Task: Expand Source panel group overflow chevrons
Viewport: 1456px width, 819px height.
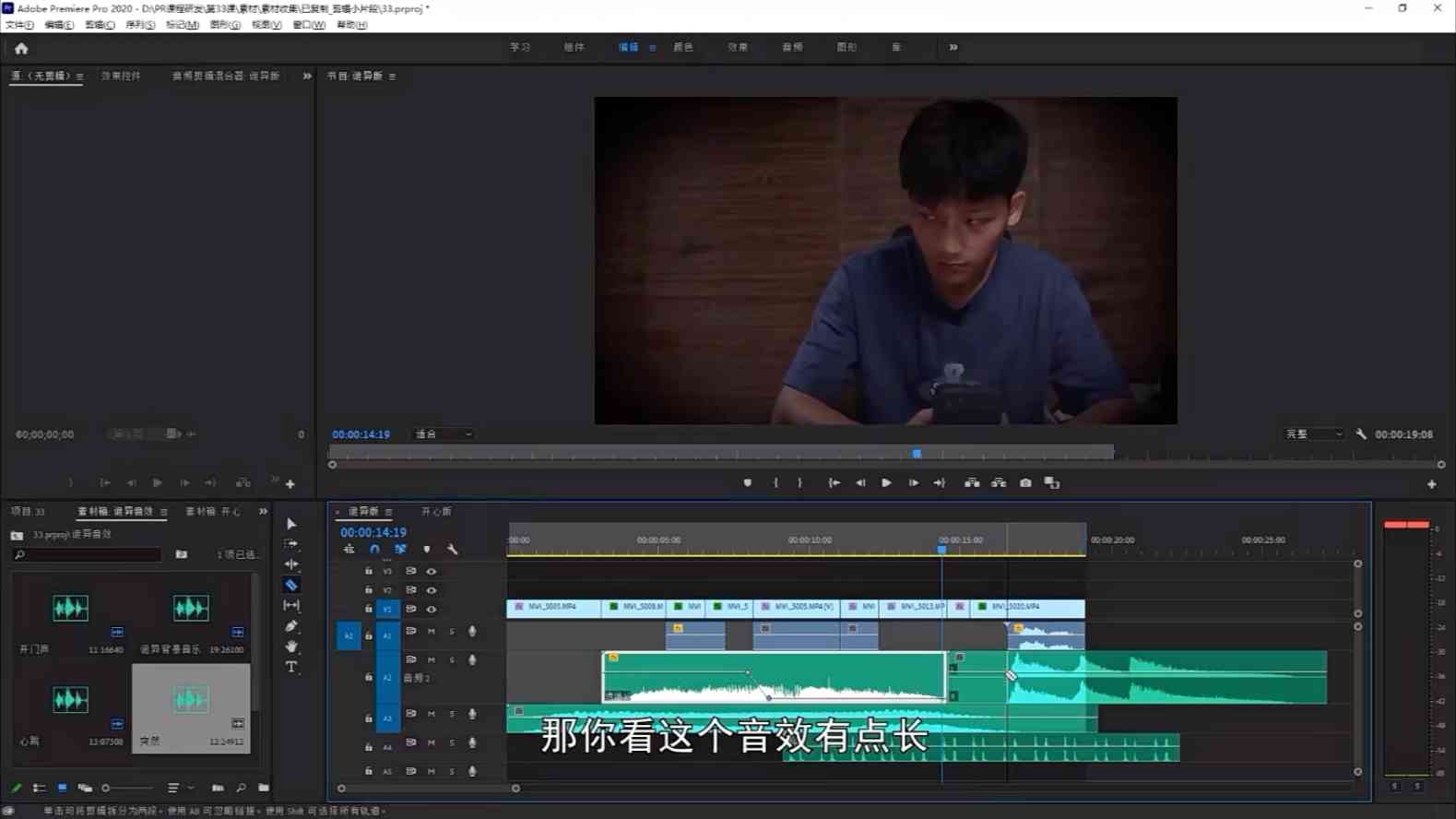Action: coord(307,77)
